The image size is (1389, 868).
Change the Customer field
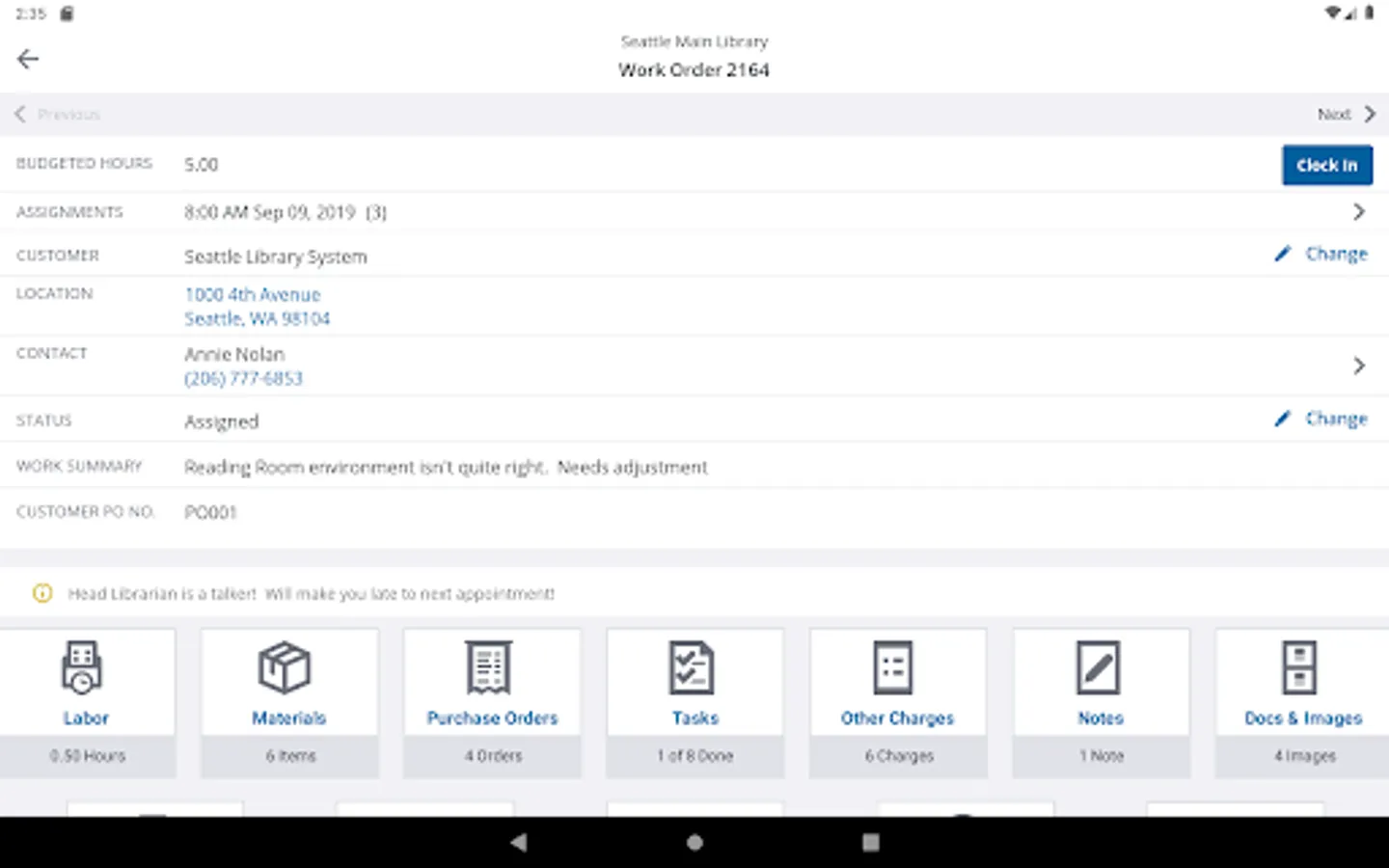[x=1336, y=255]
